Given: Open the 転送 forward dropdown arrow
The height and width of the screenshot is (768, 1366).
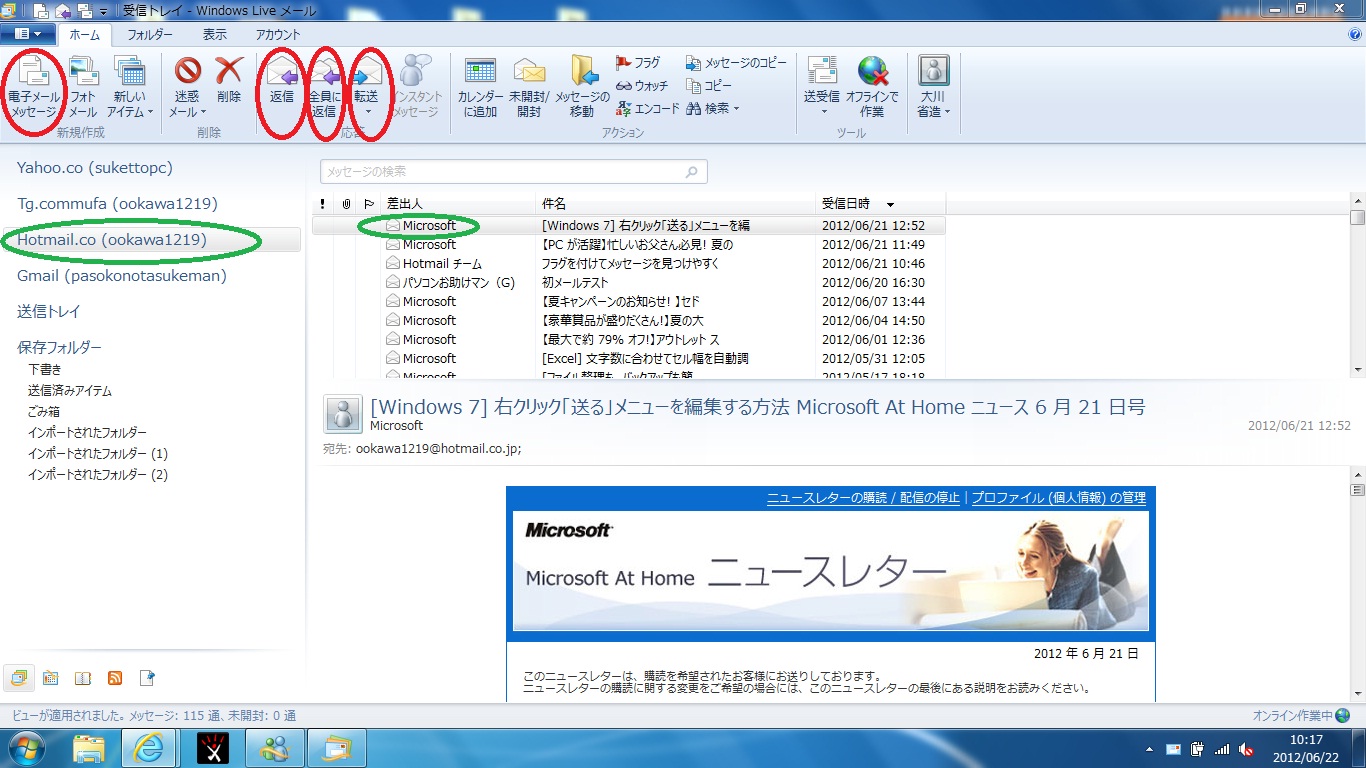Looking at the screenshot, I should pyautogui.click(x=367, y=111).
